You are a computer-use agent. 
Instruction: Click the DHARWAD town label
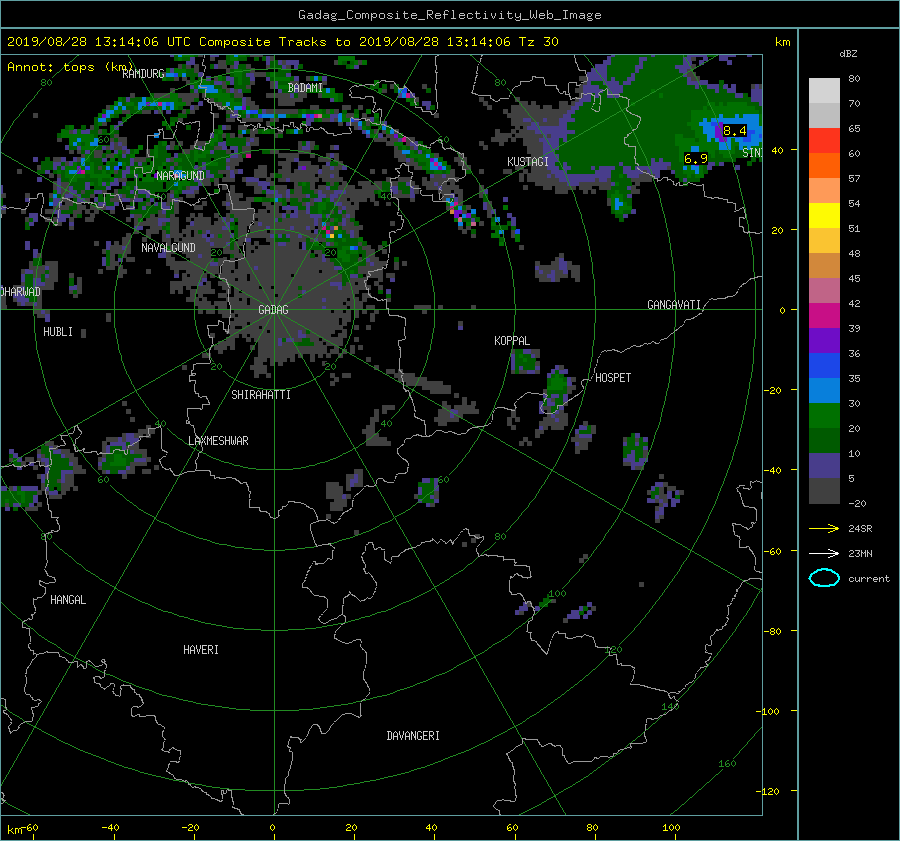click(21, 292)
